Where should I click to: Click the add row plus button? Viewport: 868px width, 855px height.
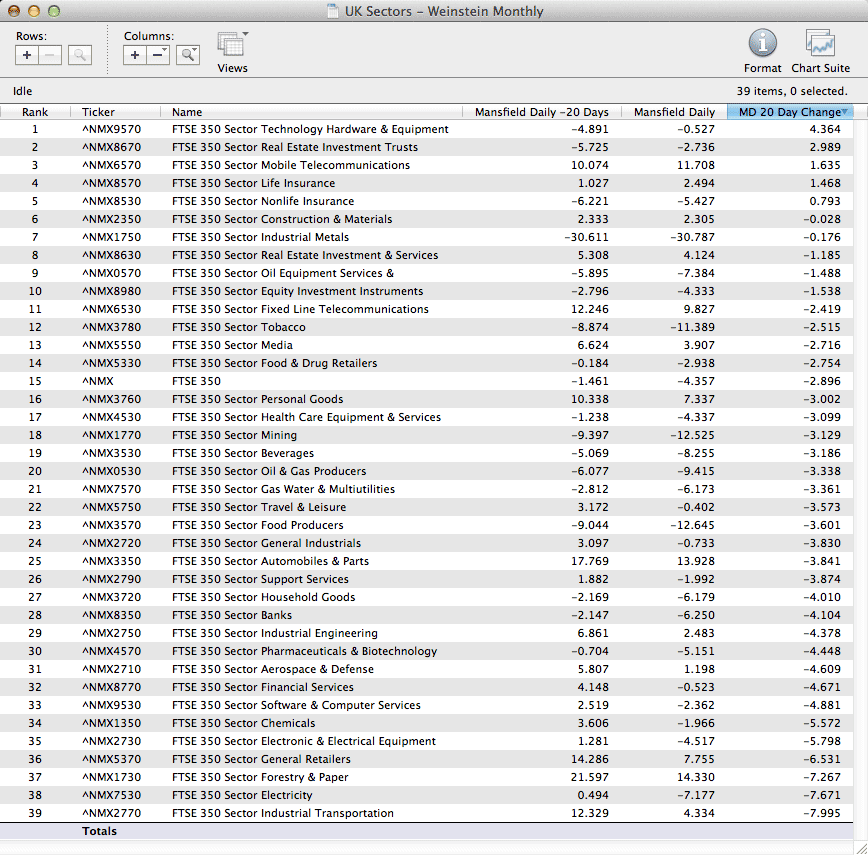click(x=27, y=55)
